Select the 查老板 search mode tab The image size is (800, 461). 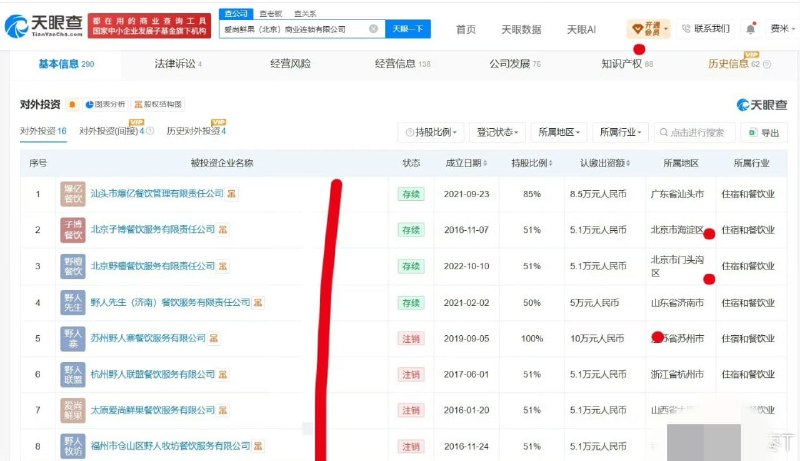270,14
